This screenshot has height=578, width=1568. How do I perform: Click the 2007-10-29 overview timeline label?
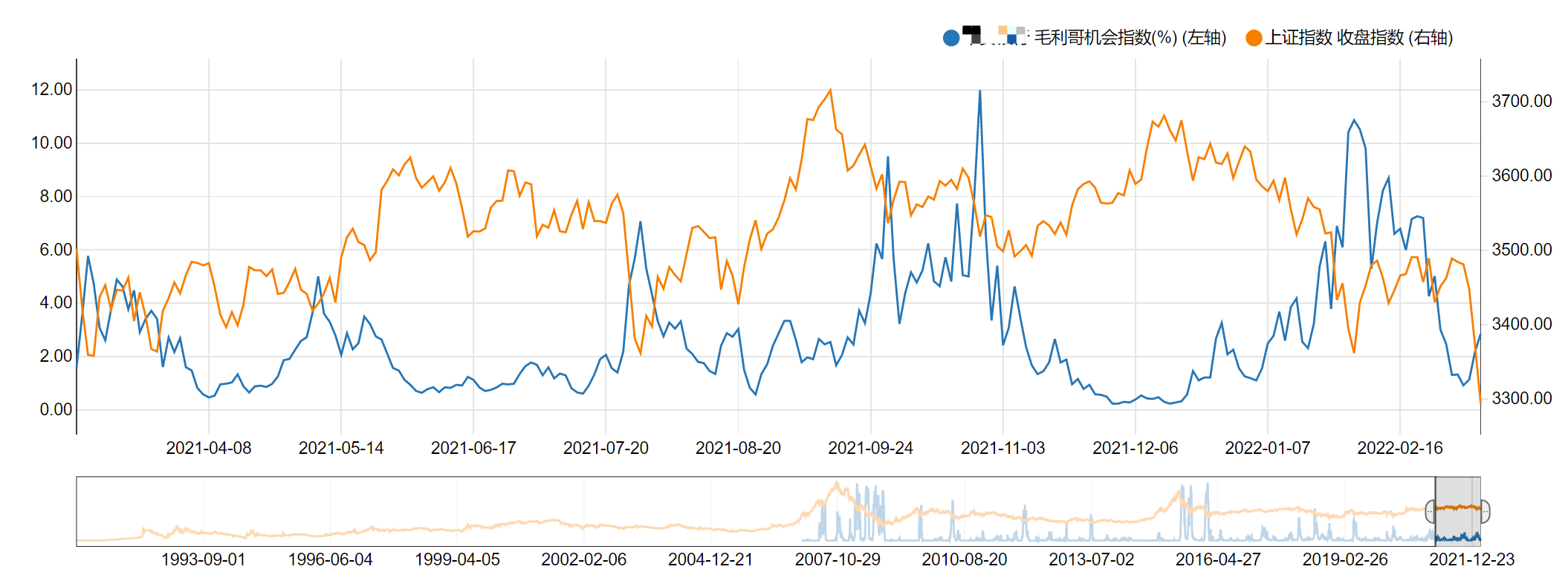click(838, 559)
